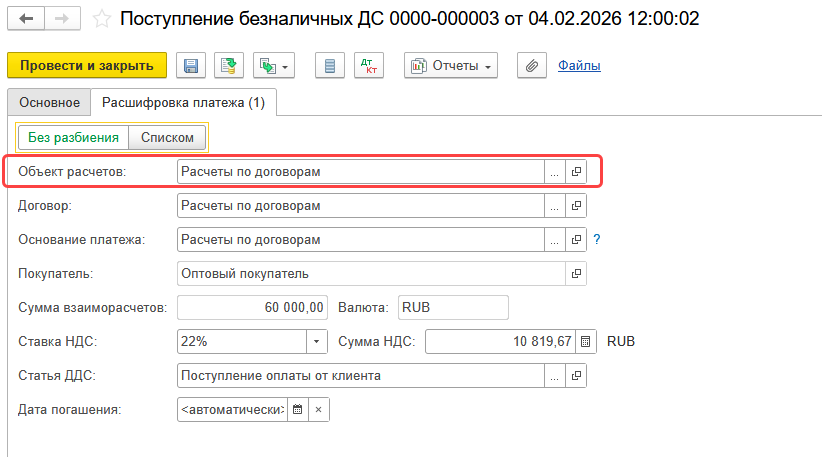
Task: Click the Post document icon
Action: coord(229,66)
